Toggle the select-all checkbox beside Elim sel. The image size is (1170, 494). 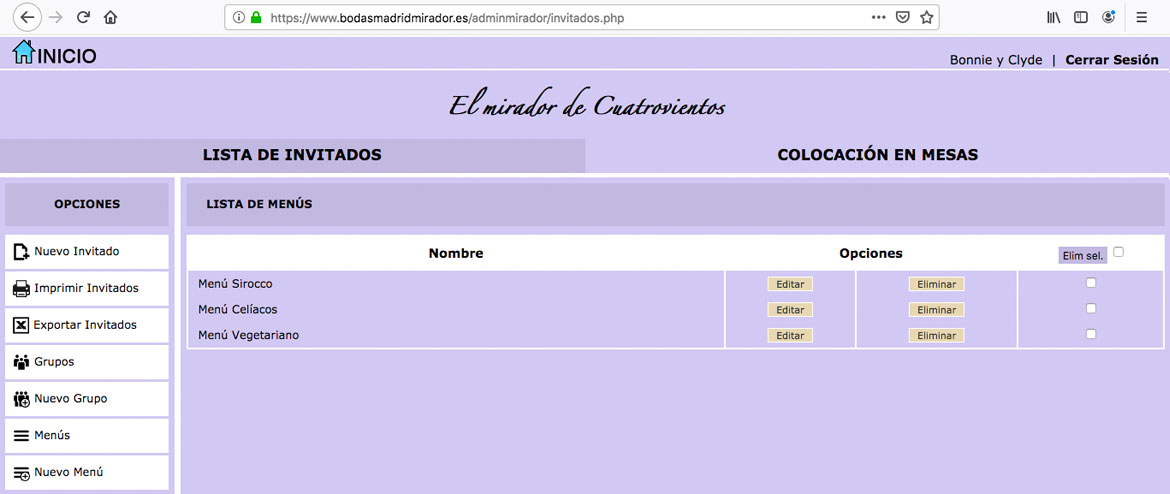pos(1118,252)
